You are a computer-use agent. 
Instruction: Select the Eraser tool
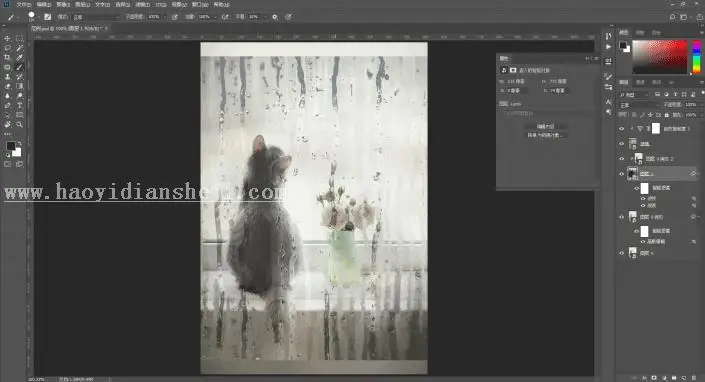click(7, 86)
